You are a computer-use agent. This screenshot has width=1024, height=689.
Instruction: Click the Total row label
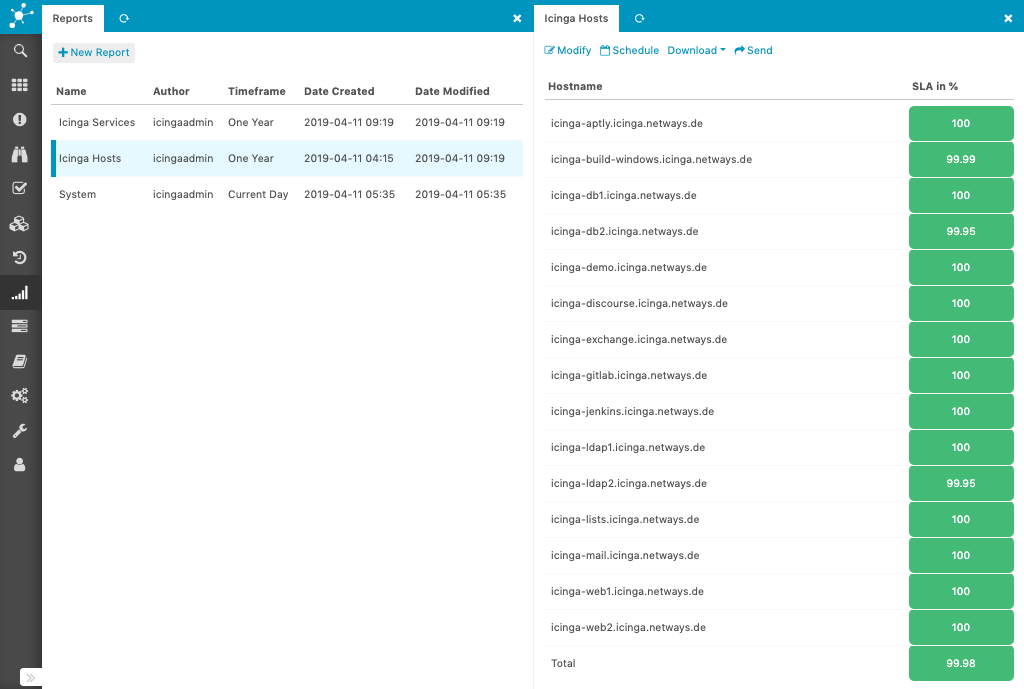click(563, 663)
